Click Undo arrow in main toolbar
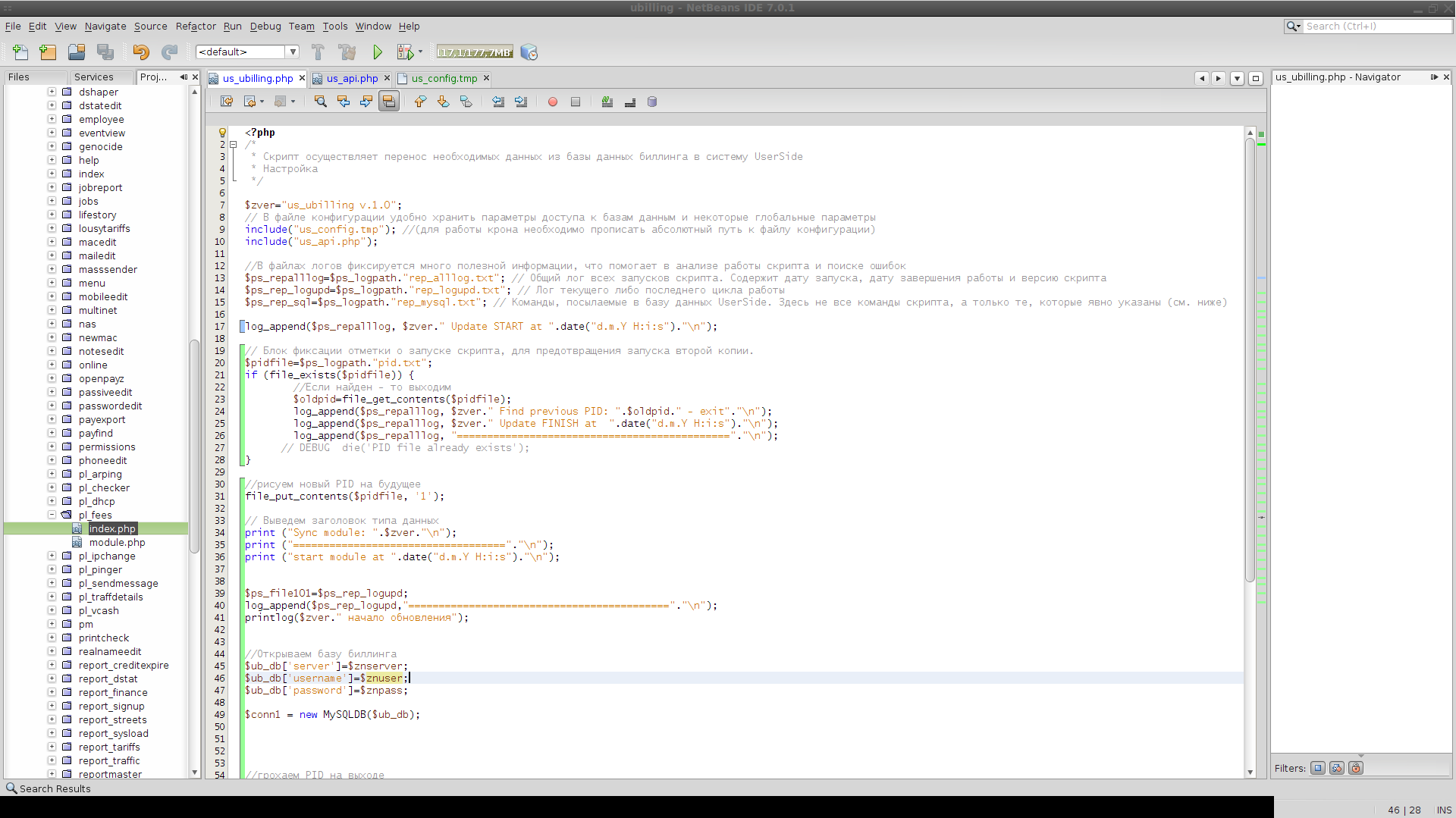 [141, 52]
